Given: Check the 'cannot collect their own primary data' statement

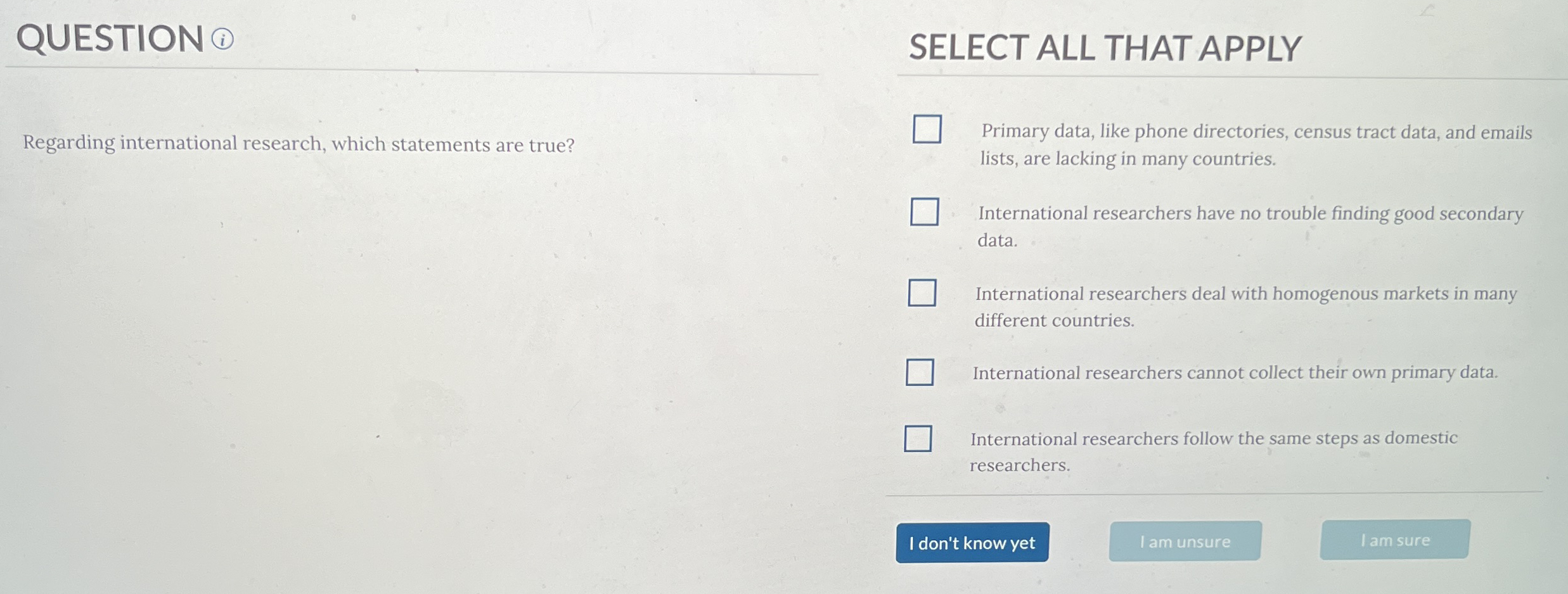Looking at the screenshot, I should tap(920, 373).
